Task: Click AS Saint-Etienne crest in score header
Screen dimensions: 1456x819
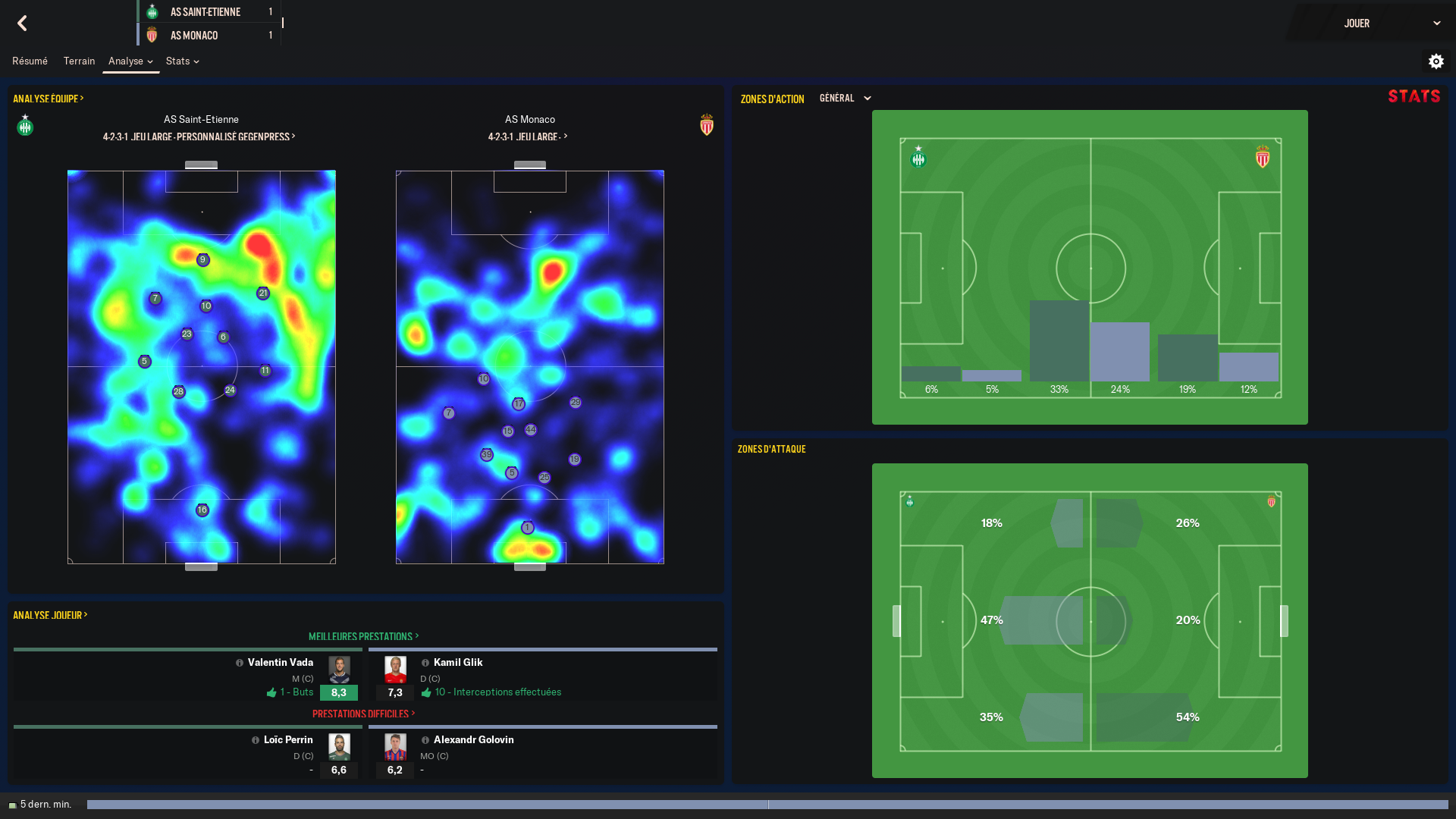Action: click(152, 12)
